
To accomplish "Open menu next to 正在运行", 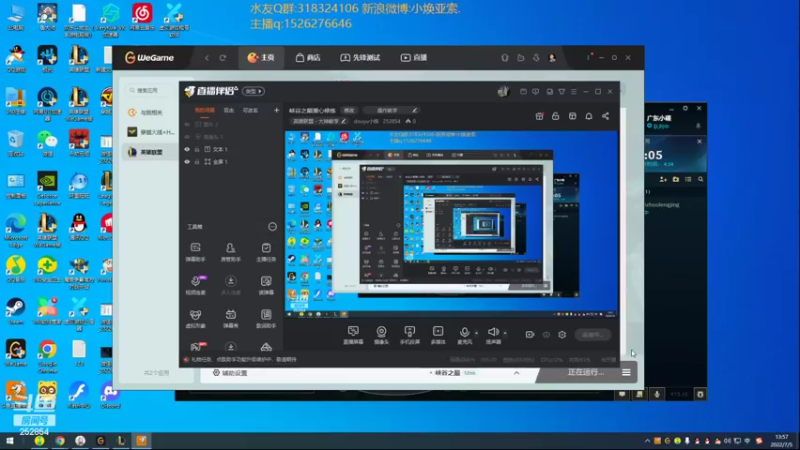I will (x=626, y=372).
